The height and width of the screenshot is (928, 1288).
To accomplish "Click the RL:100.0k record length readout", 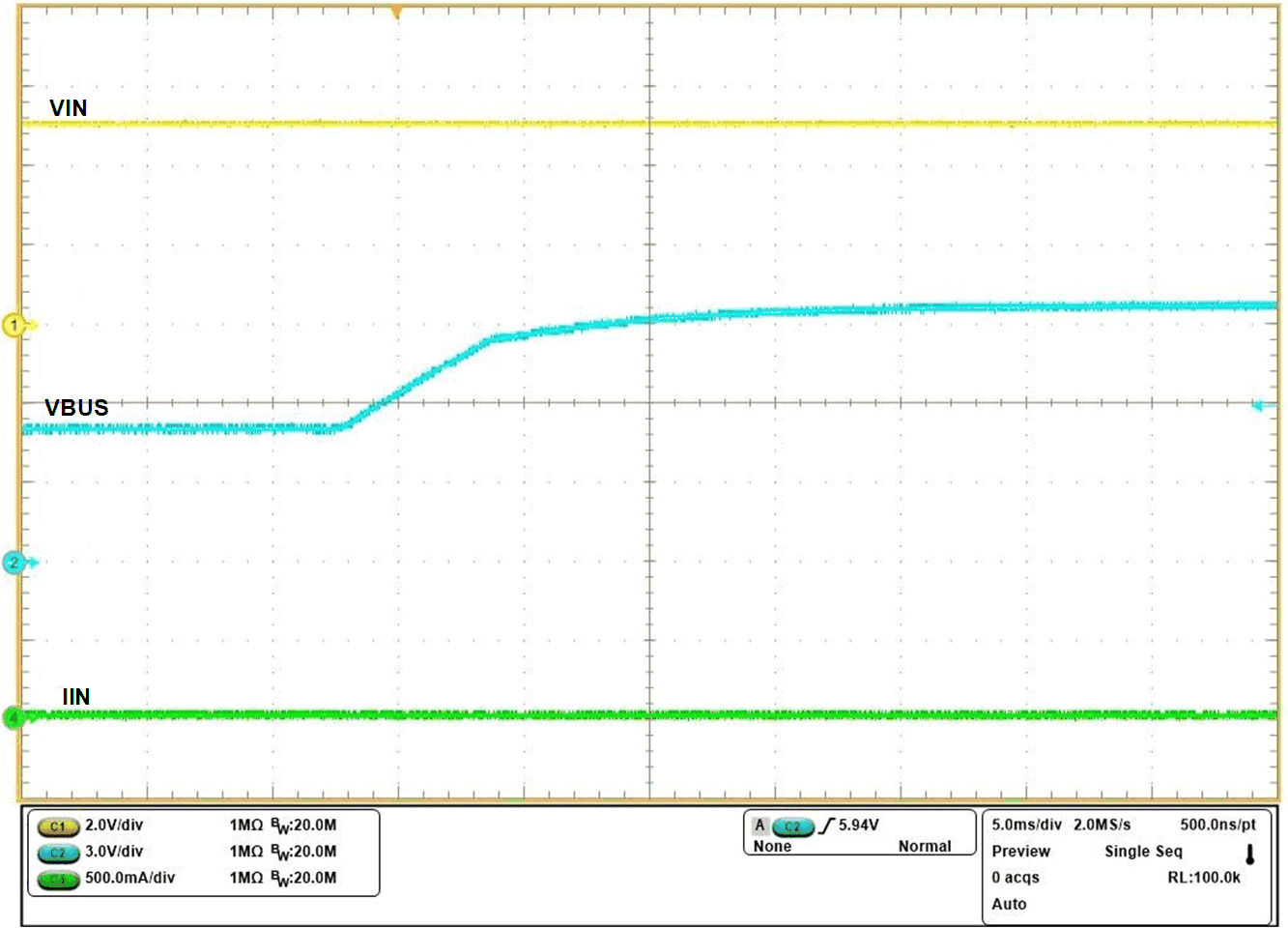I will click(1204, 878).
